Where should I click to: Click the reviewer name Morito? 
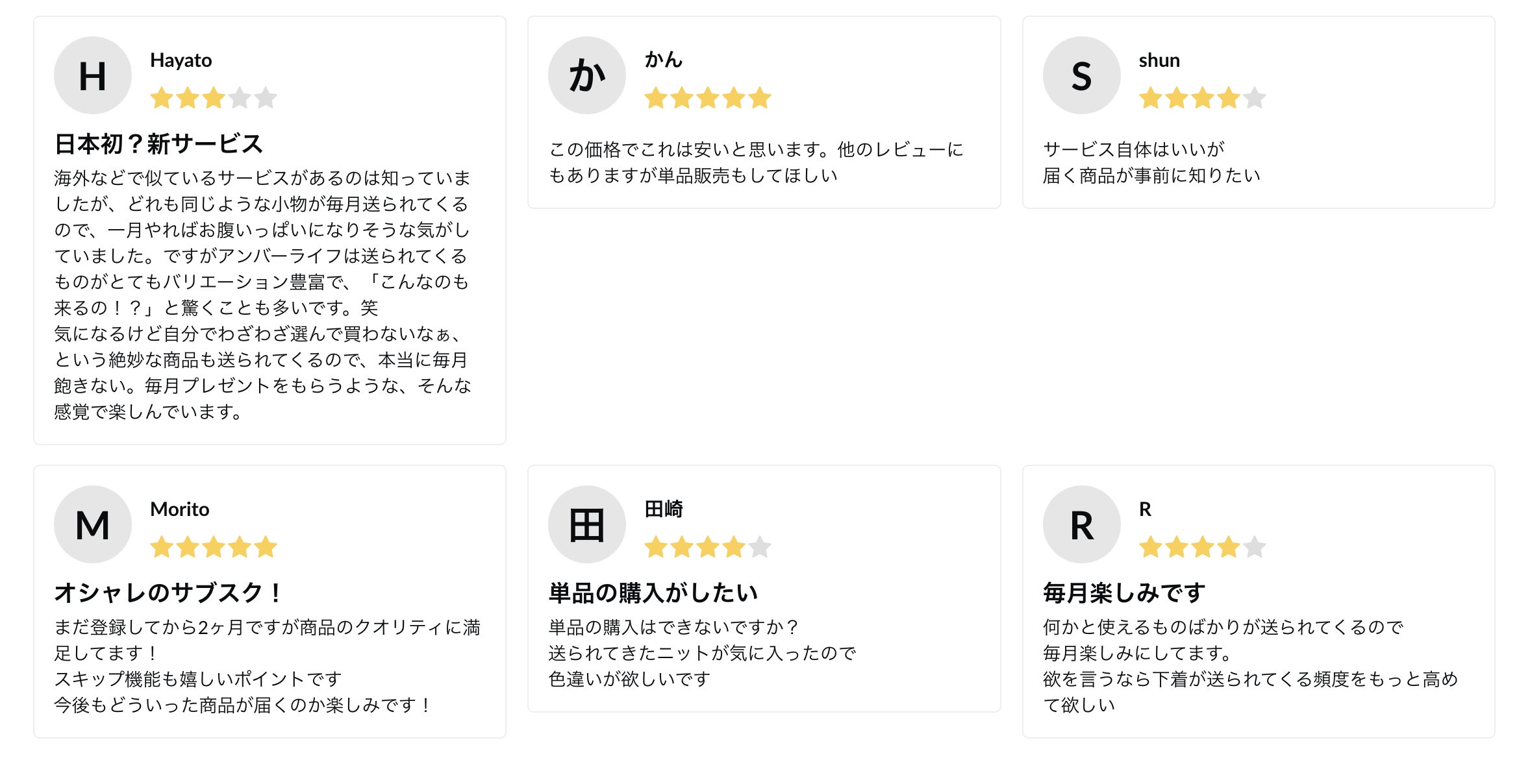point(179,509)
